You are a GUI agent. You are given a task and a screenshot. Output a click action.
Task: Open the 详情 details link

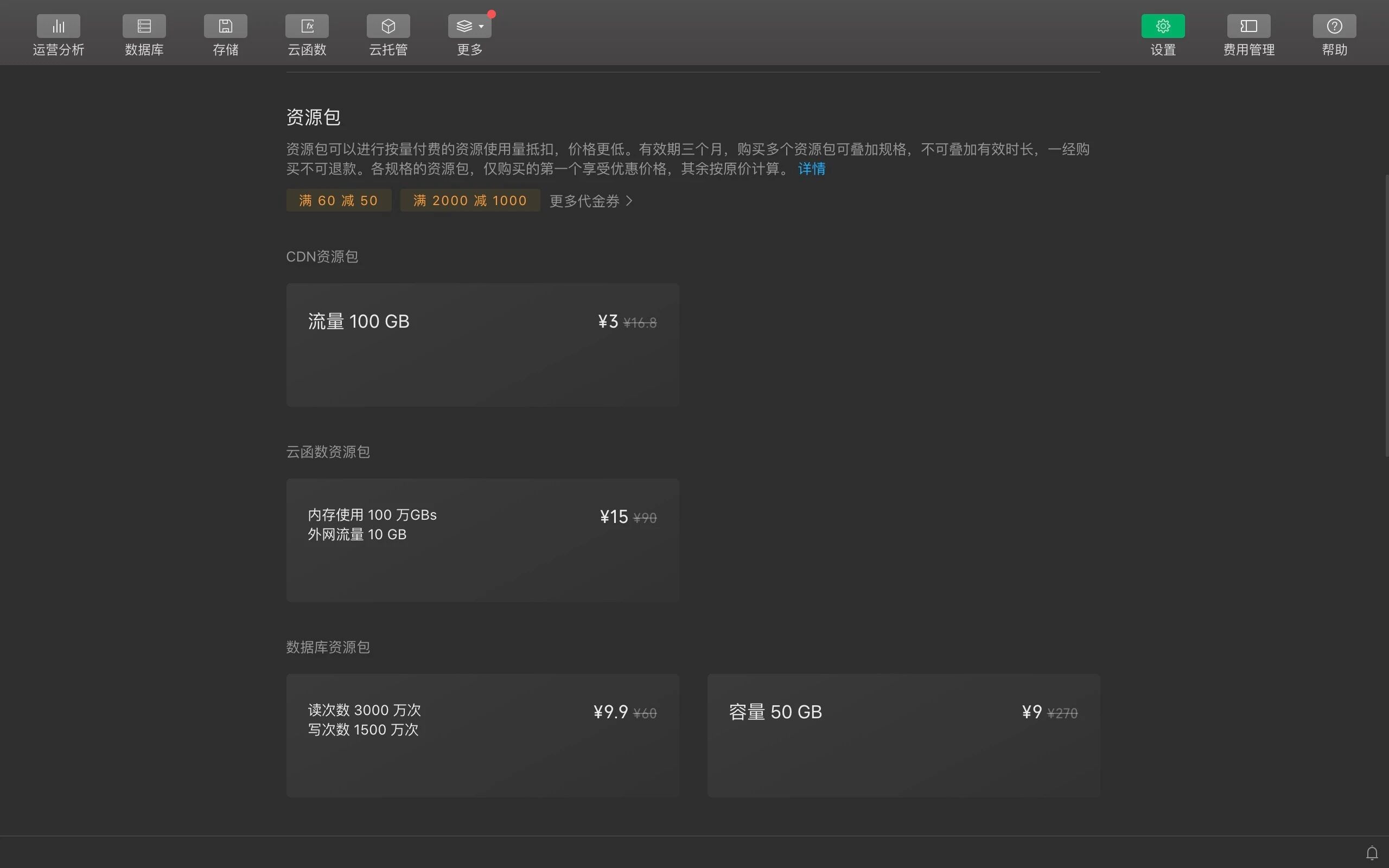click(811, 169)
